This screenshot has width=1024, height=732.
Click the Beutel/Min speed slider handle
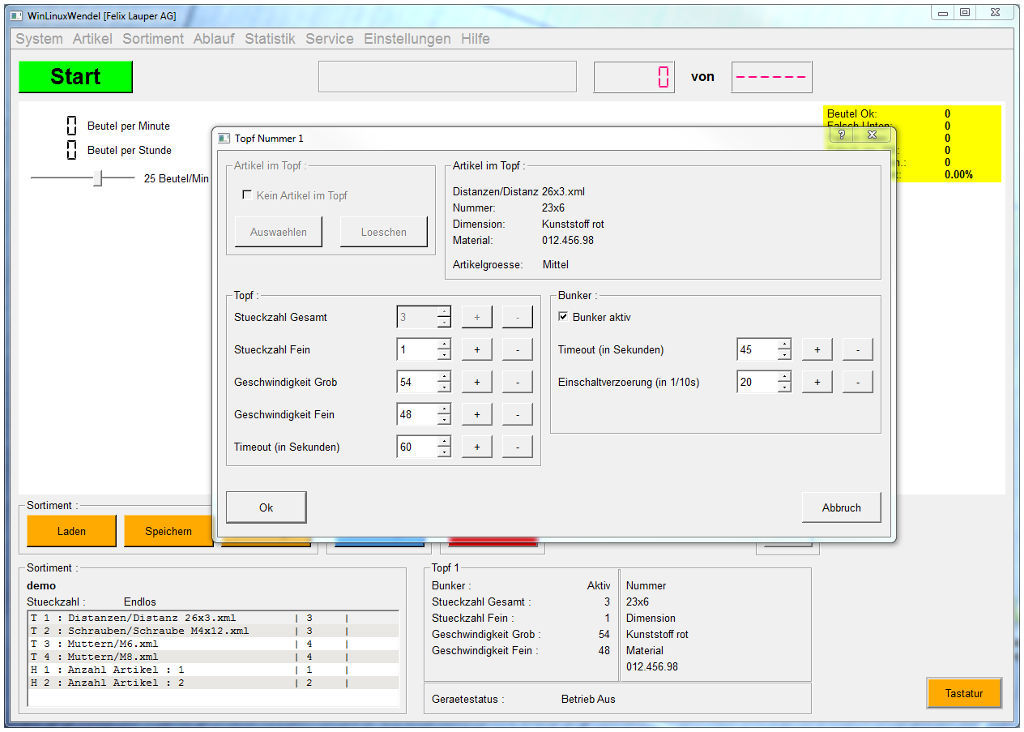tap(98, 178)
